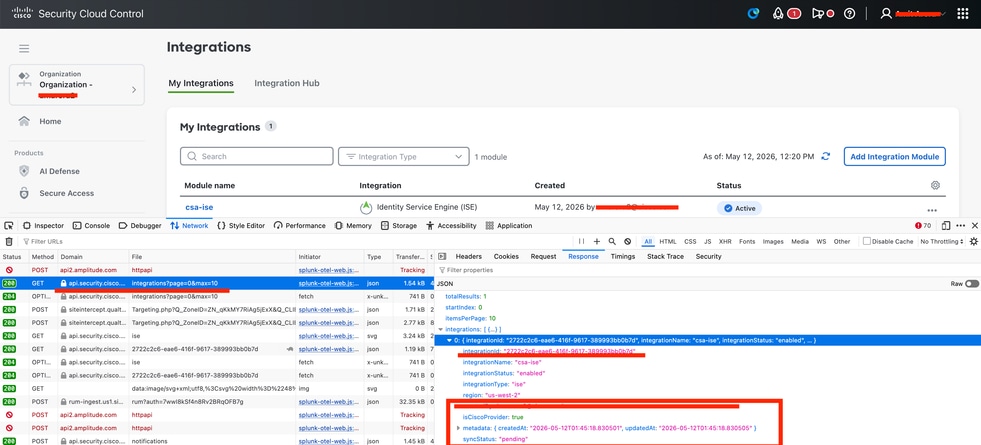Image resolution: width=981 pixels, height=445 pixels.
Task: Filter requests by JS
Action: click(x=707, y=241)
